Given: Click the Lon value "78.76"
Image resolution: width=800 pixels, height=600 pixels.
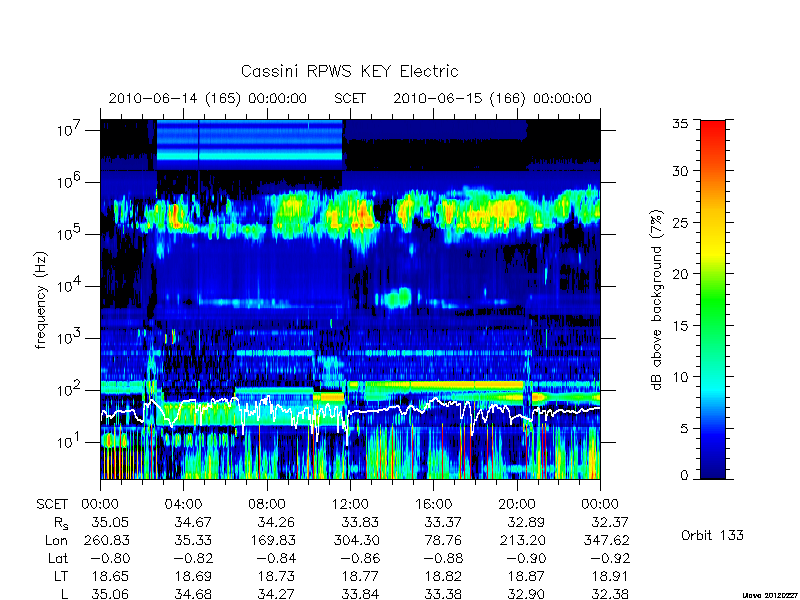Looking at the screenshot, I should pyautogui.click(x=442, y=540).
